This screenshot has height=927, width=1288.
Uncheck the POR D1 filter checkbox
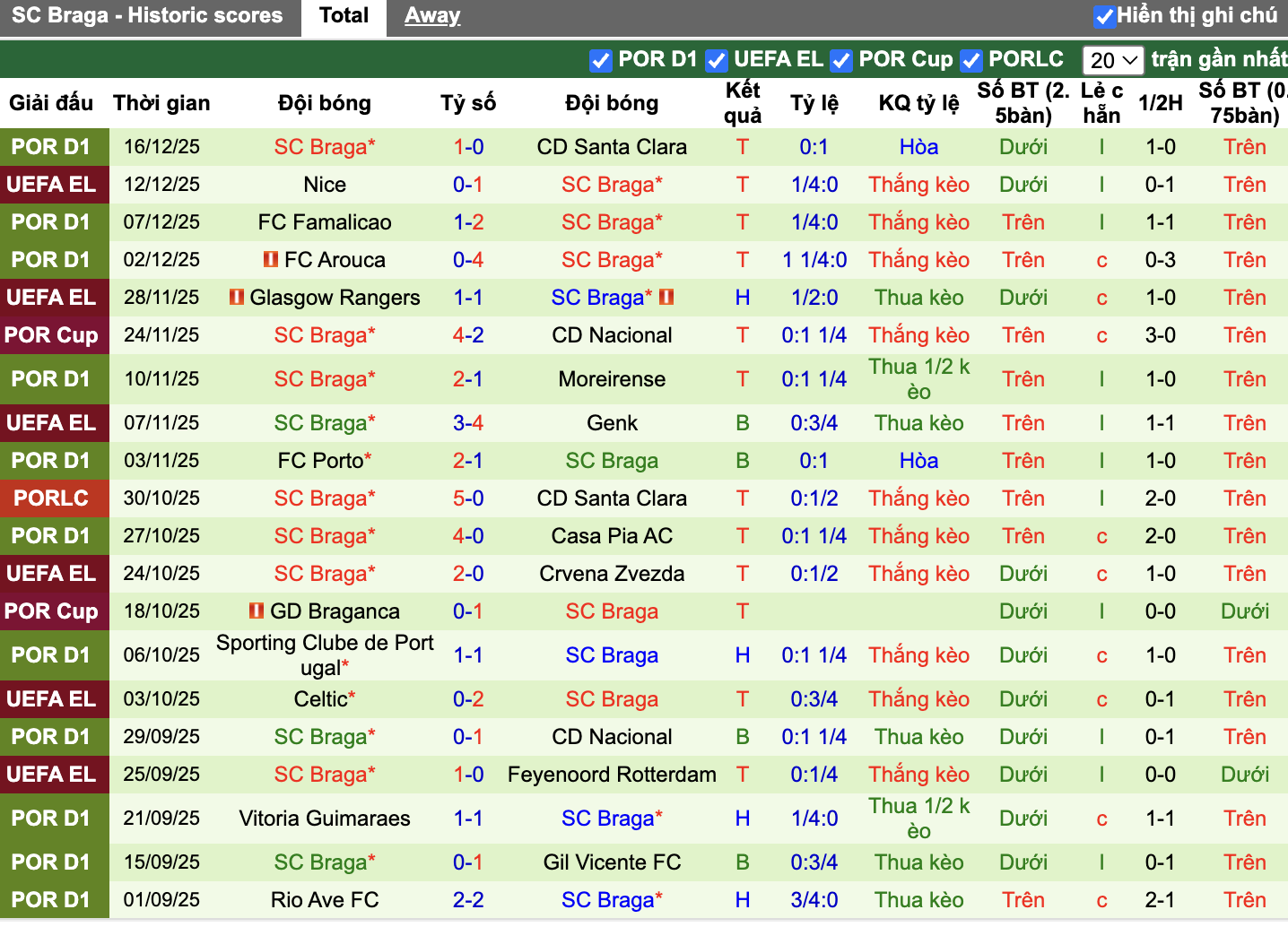pos(601,60)
